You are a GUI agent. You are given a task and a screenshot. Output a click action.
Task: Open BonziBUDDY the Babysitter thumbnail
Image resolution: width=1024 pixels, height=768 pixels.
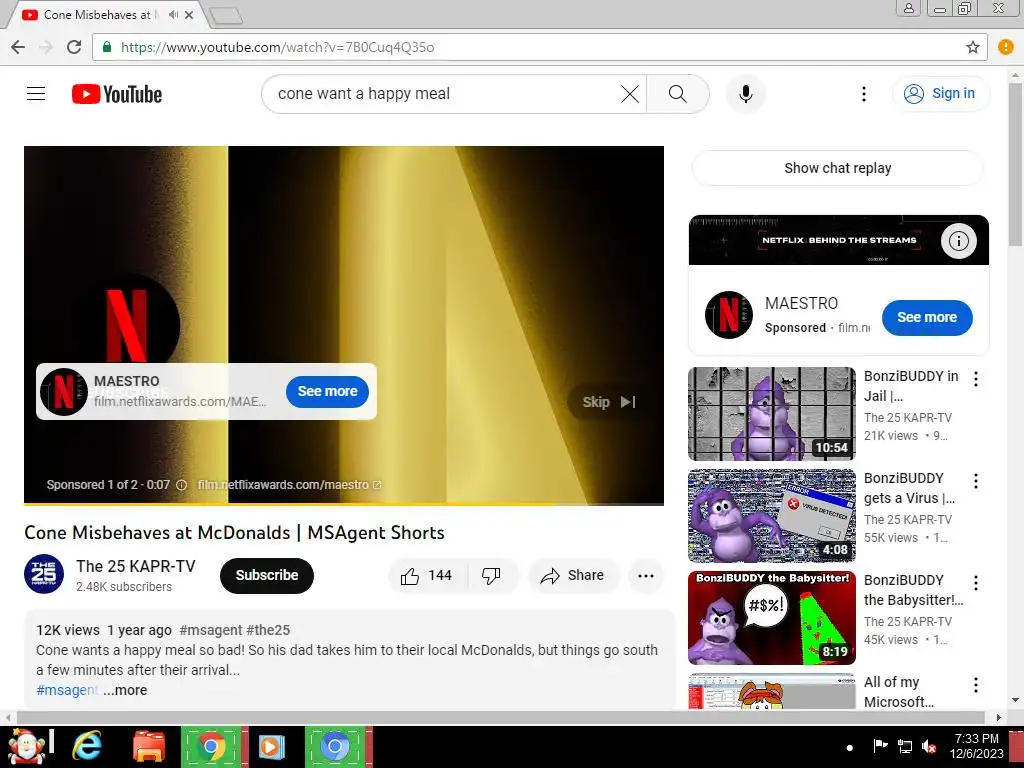(771, 617)
